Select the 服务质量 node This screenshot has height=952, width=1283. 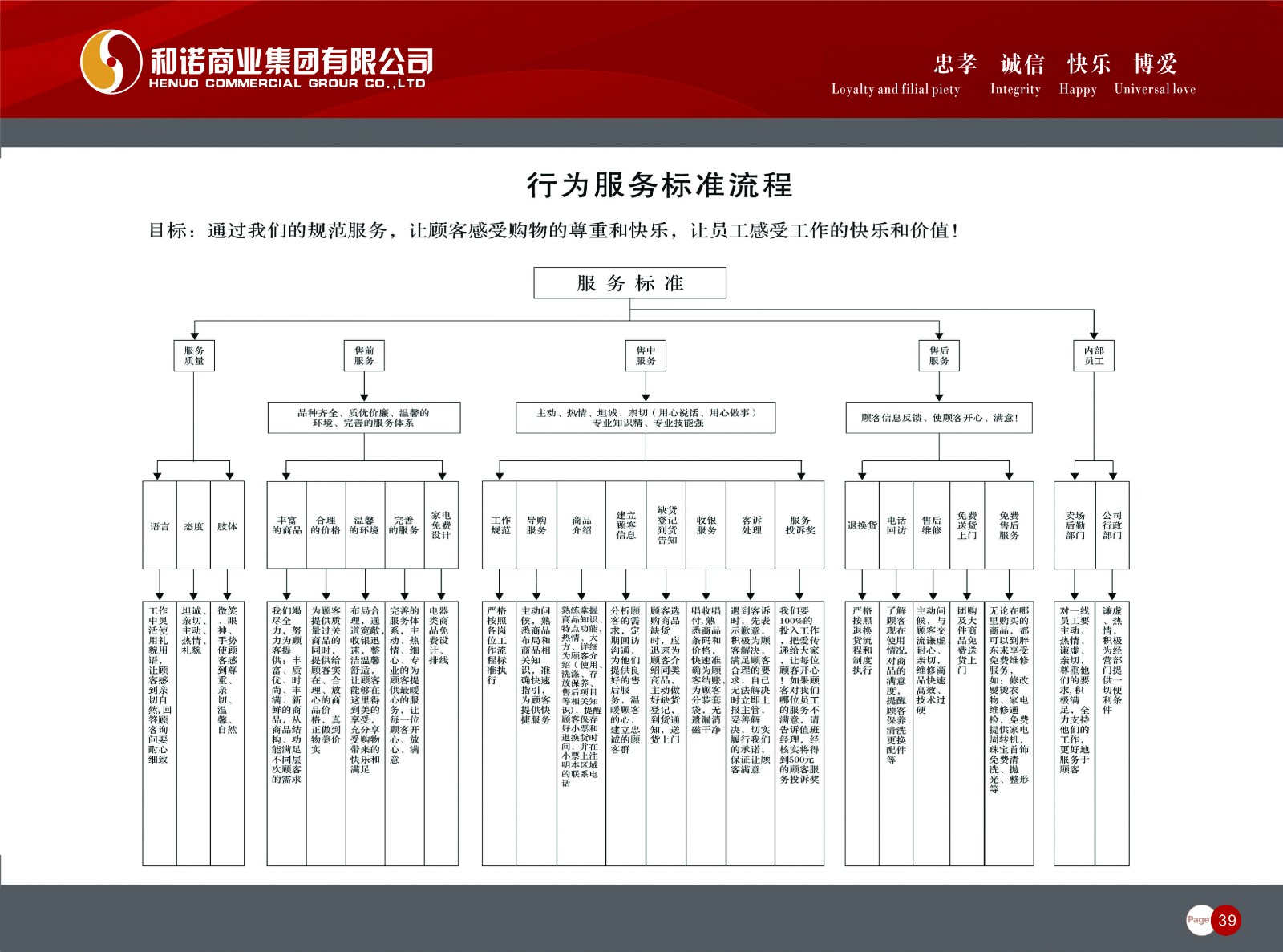pyautogui.click(x=194, y=355)
